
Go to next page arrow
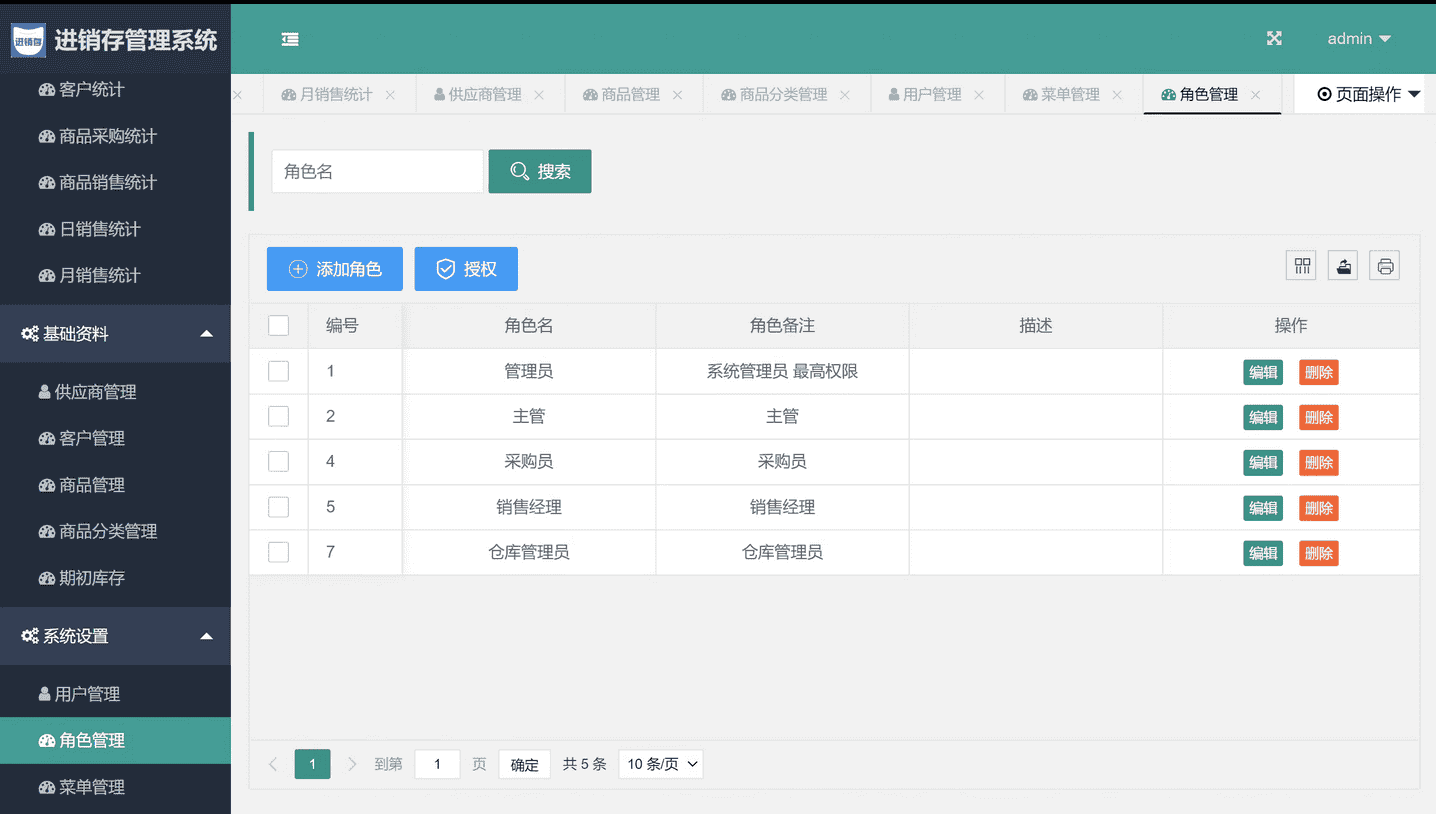click(x=352, y=765)
